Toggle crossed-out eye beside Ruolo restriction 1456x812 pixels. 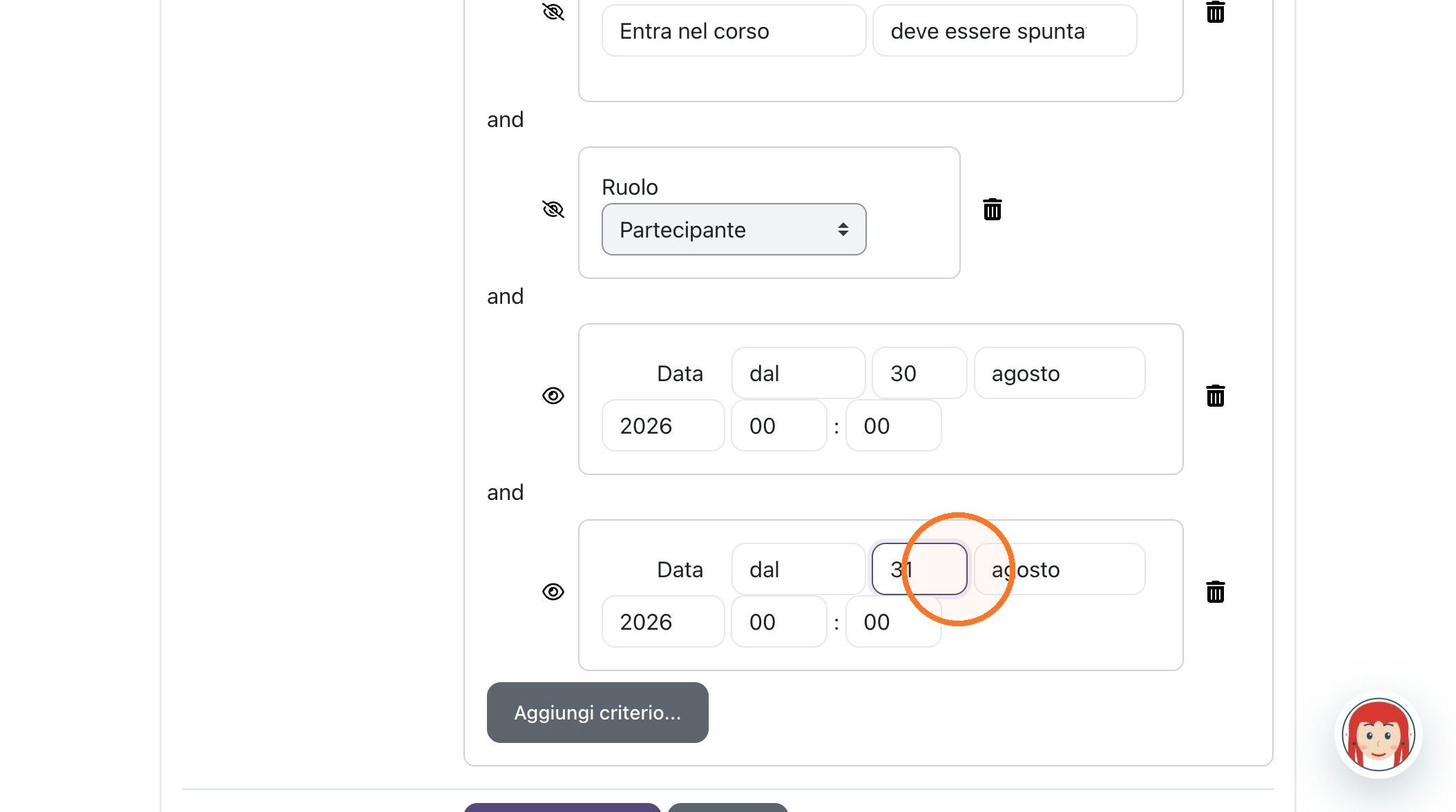click(x=553, y=209)
